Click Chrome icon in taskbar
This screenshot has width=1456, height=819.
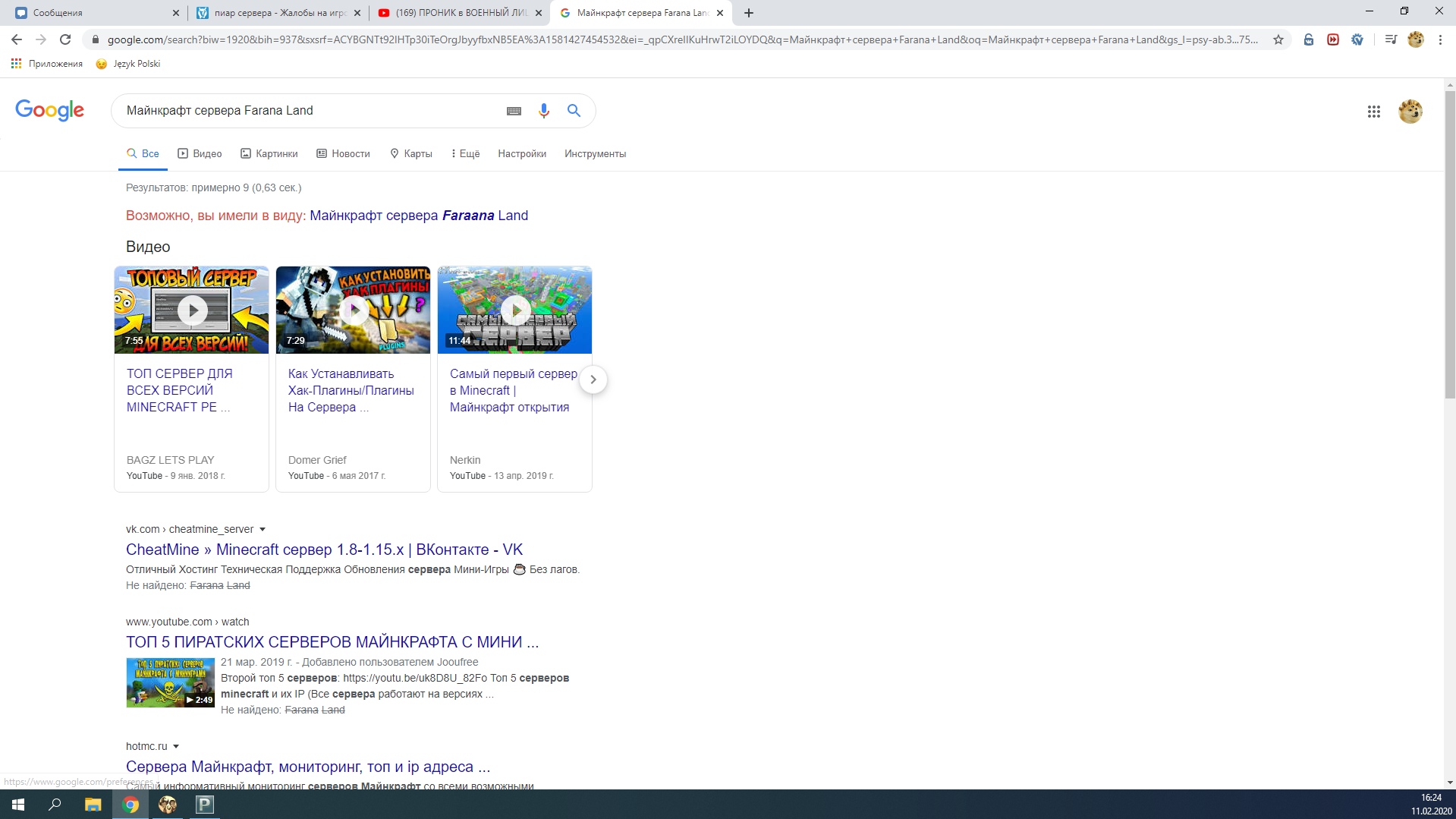tap(131, 805)
